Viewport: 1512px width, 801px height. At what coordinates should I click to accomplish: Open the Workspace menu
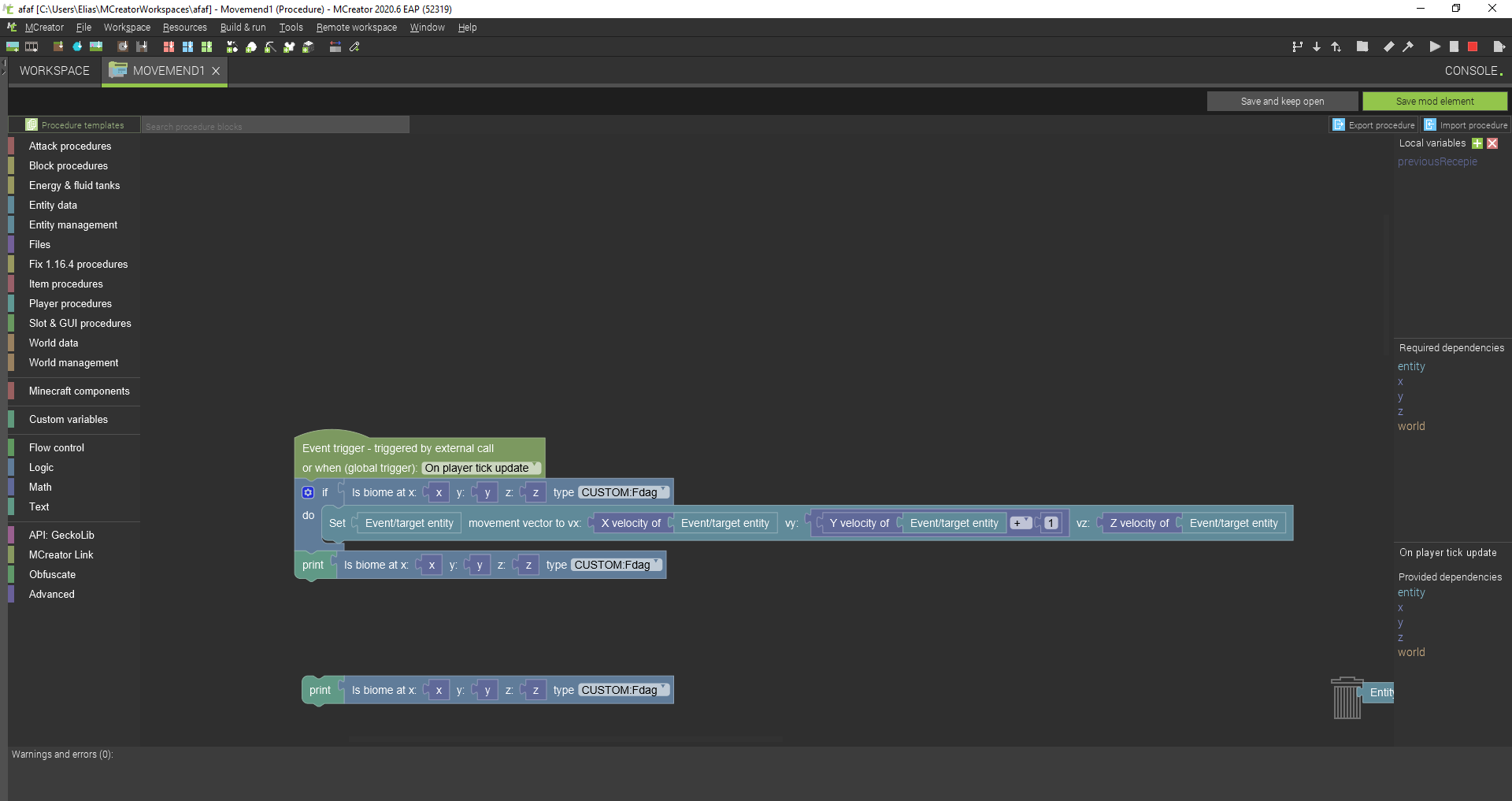point(127,28)
